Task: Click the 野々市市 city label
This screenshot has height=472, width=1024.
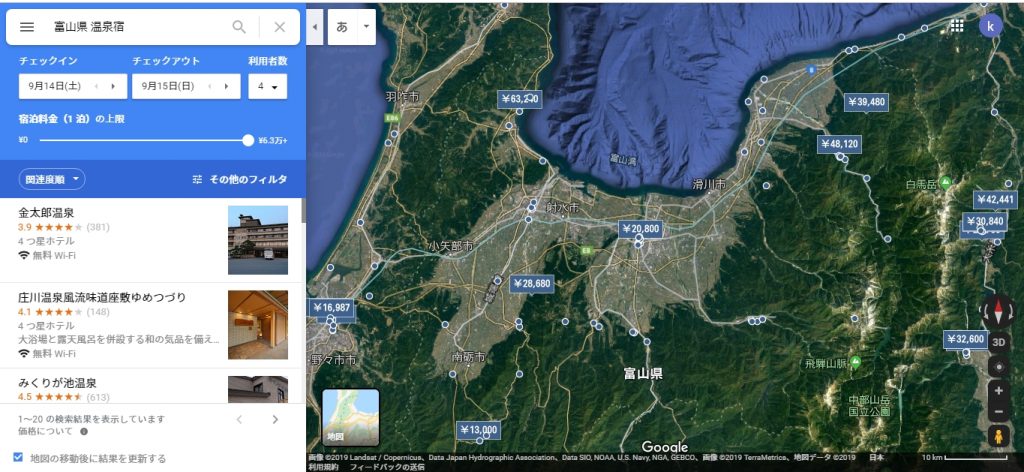Action: (x=333, y=359)
